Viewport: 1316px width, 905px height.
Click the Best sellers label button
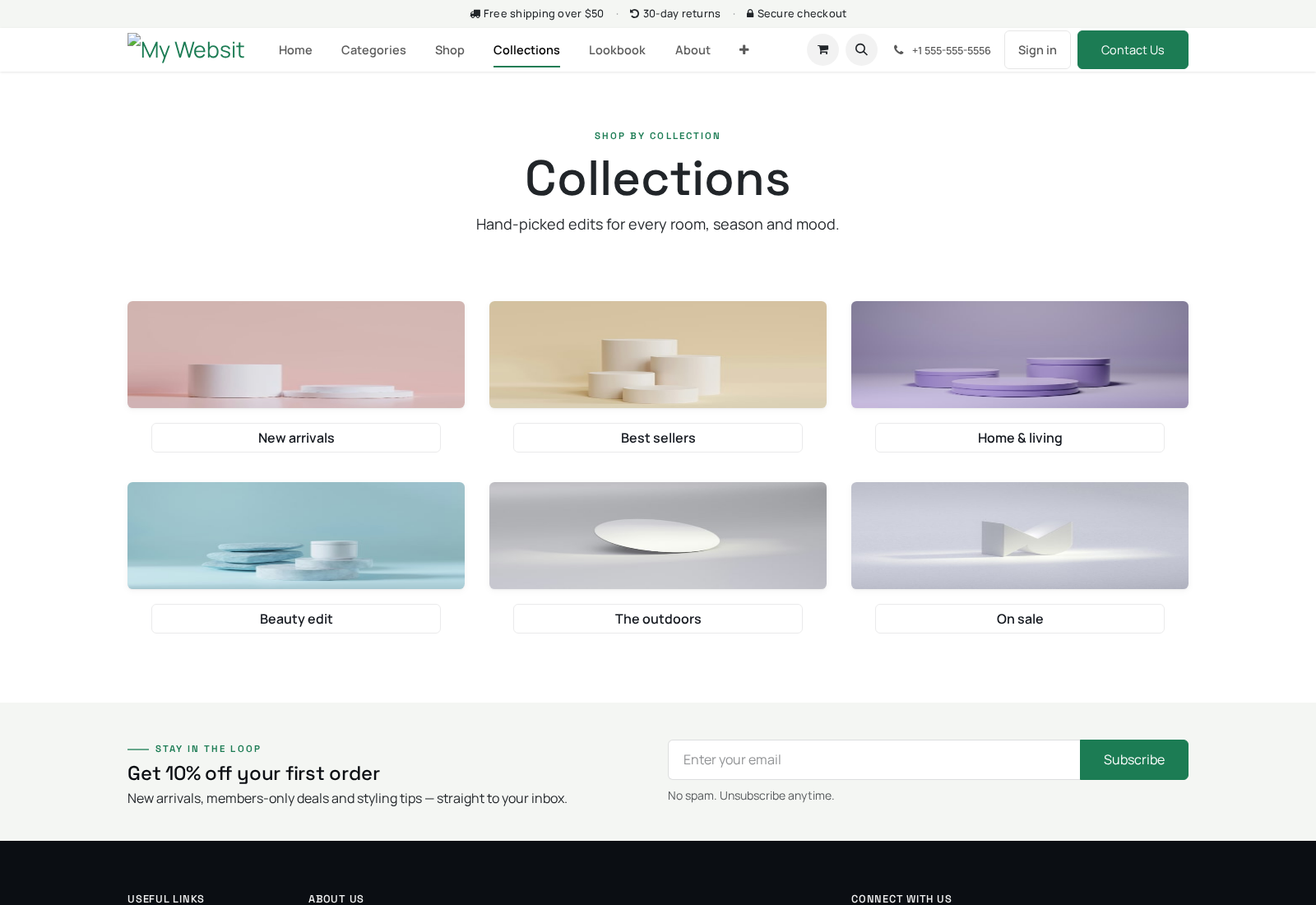pyautogui.click(x=658, y=438)
